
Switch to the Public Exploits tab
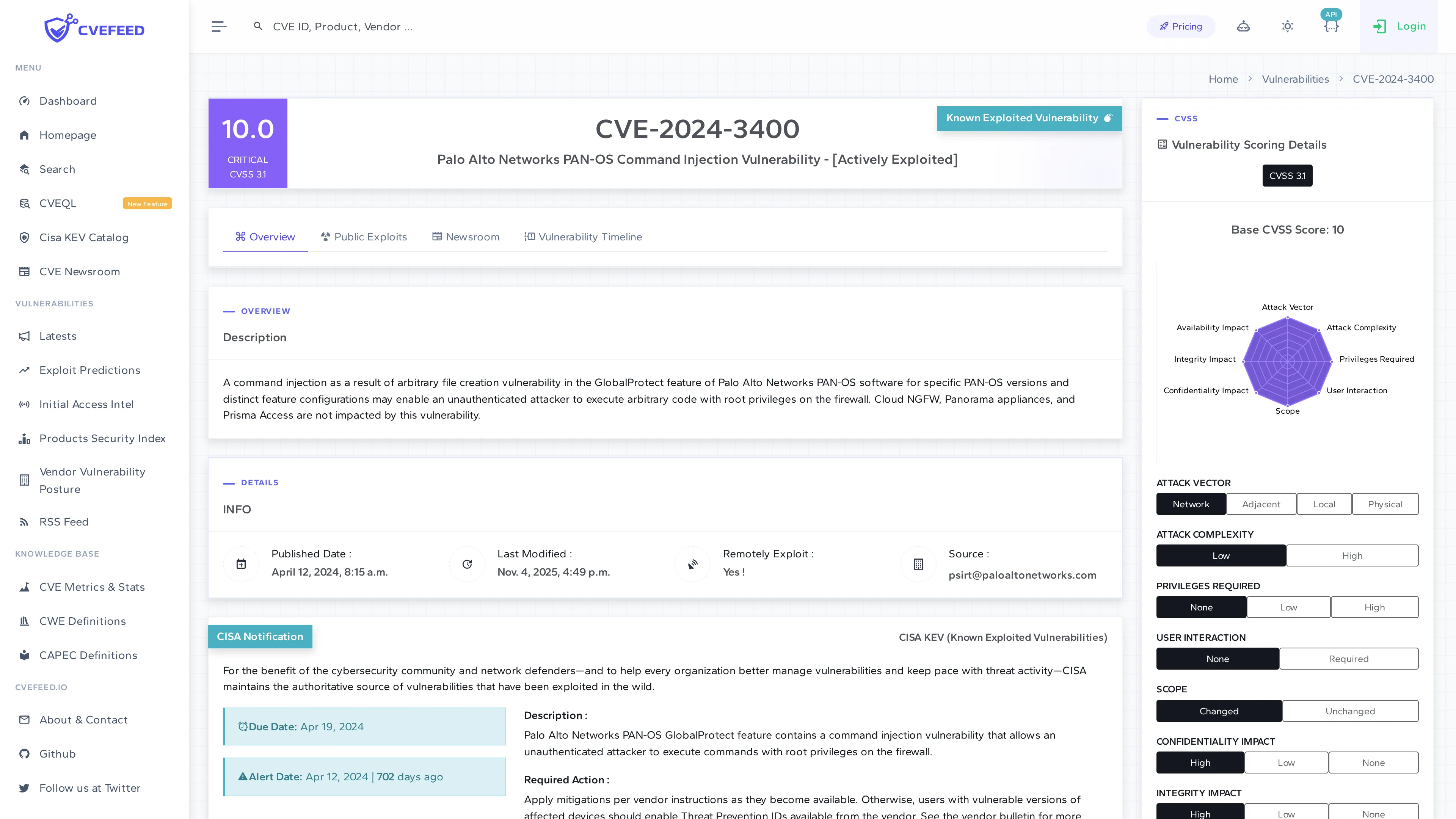click(x=364, y=237)
